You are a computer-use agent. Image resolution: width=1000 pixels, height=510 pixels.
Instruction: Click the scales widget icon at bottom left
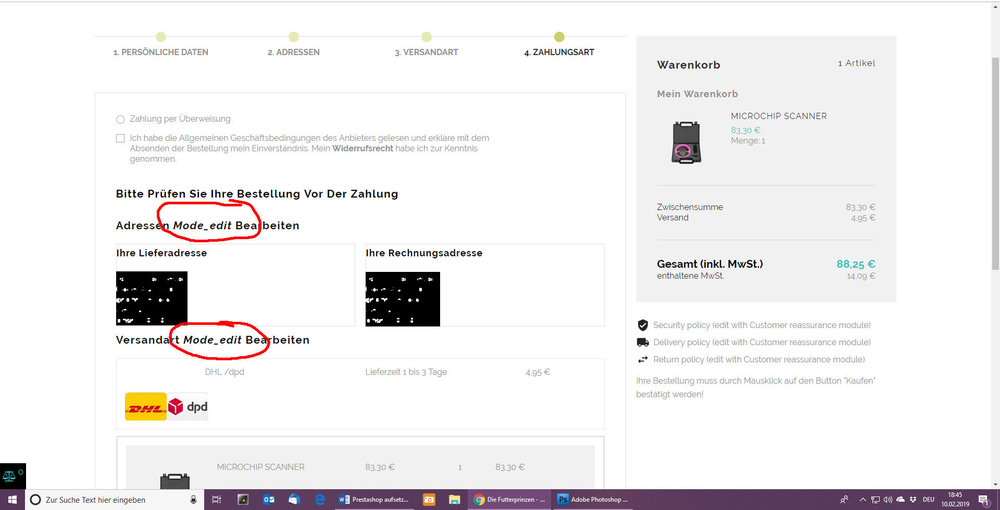[x=11, y=476]
